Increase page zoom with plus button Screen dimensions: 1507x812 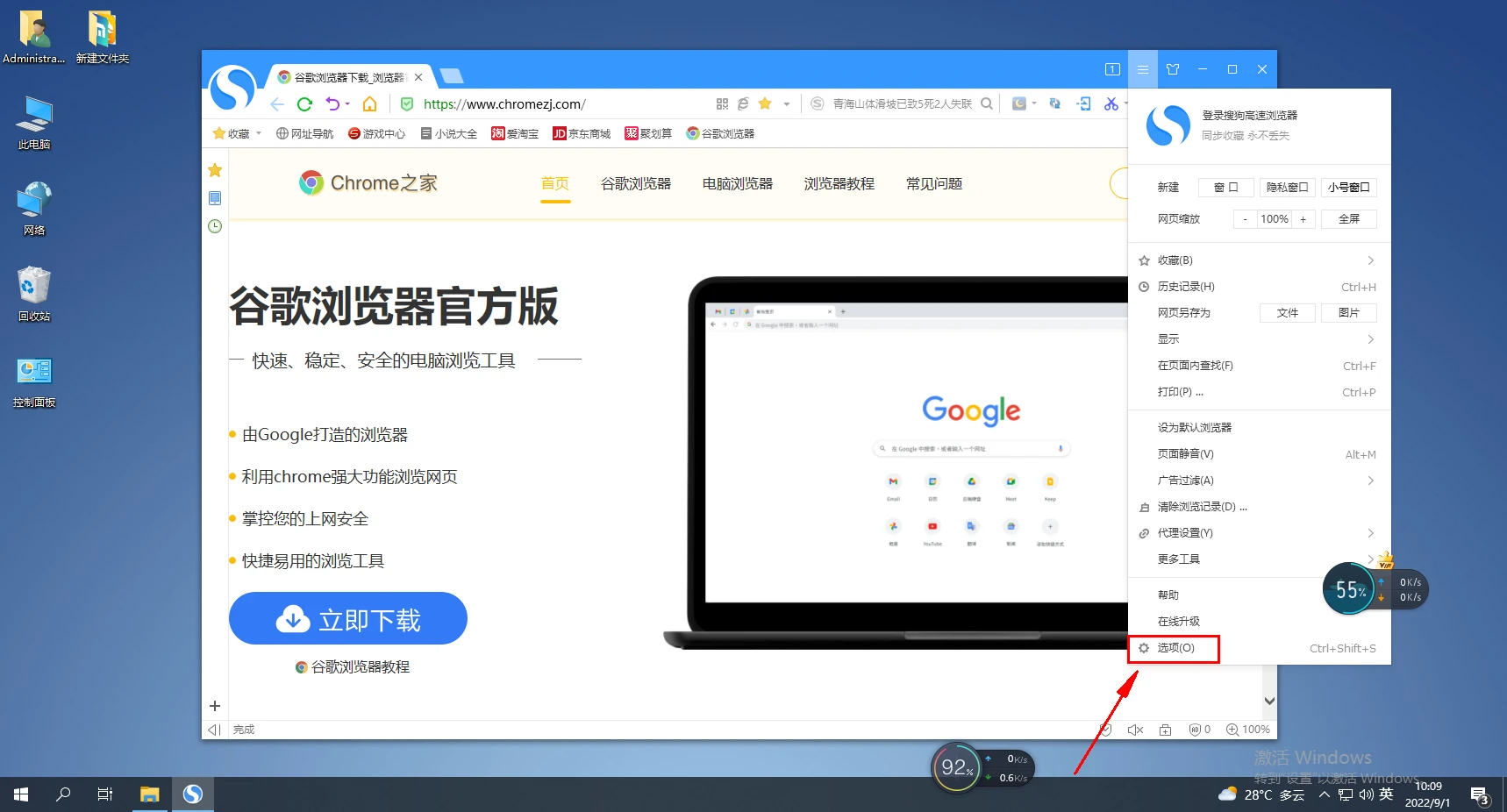1303,219
